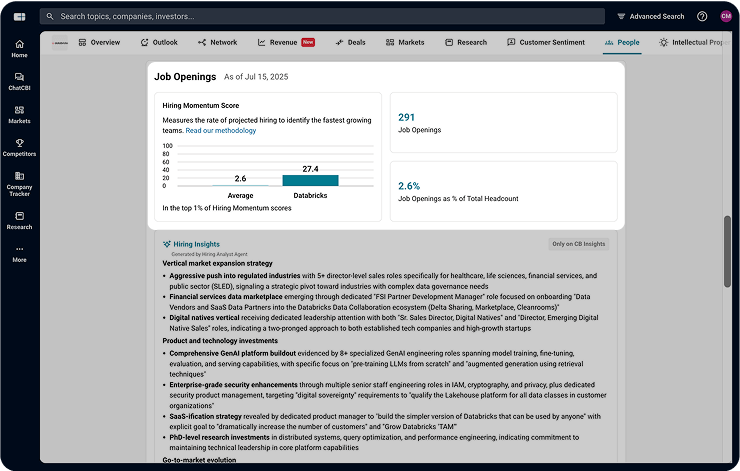
Task: Open Research in the left sidebar
Action: [19, 220]
